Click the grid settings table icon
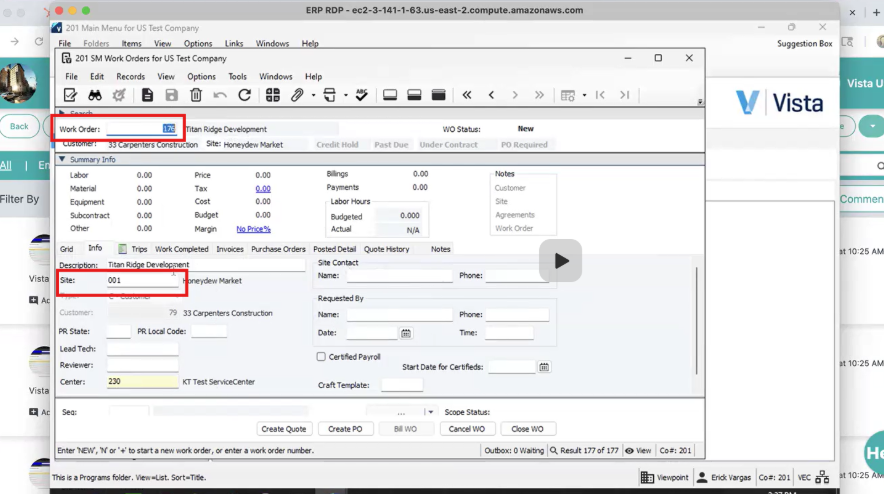Screen dimensions: 884x494 [x=568, y=95]
